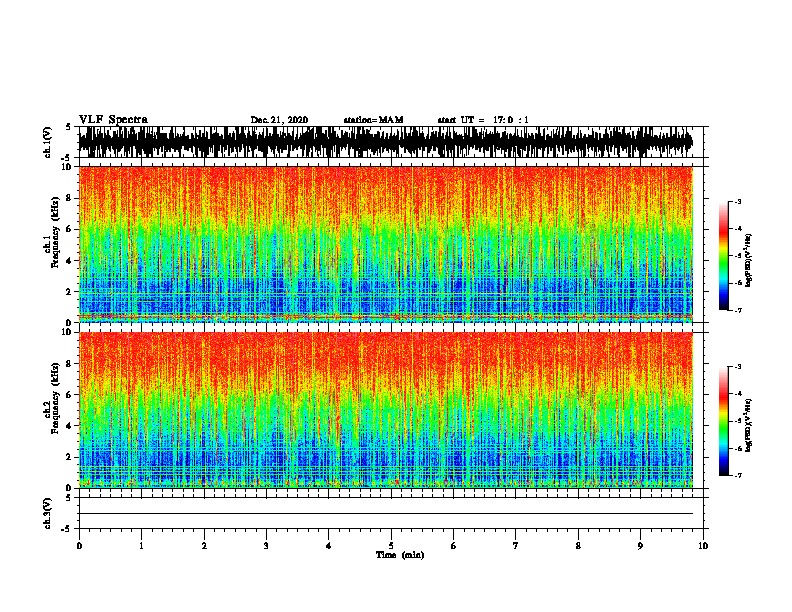Click the 4 kHz tick on ch.2 frequency axis
Image resolution: width=792 pixels, height=612 pixels.
[70, 426]
